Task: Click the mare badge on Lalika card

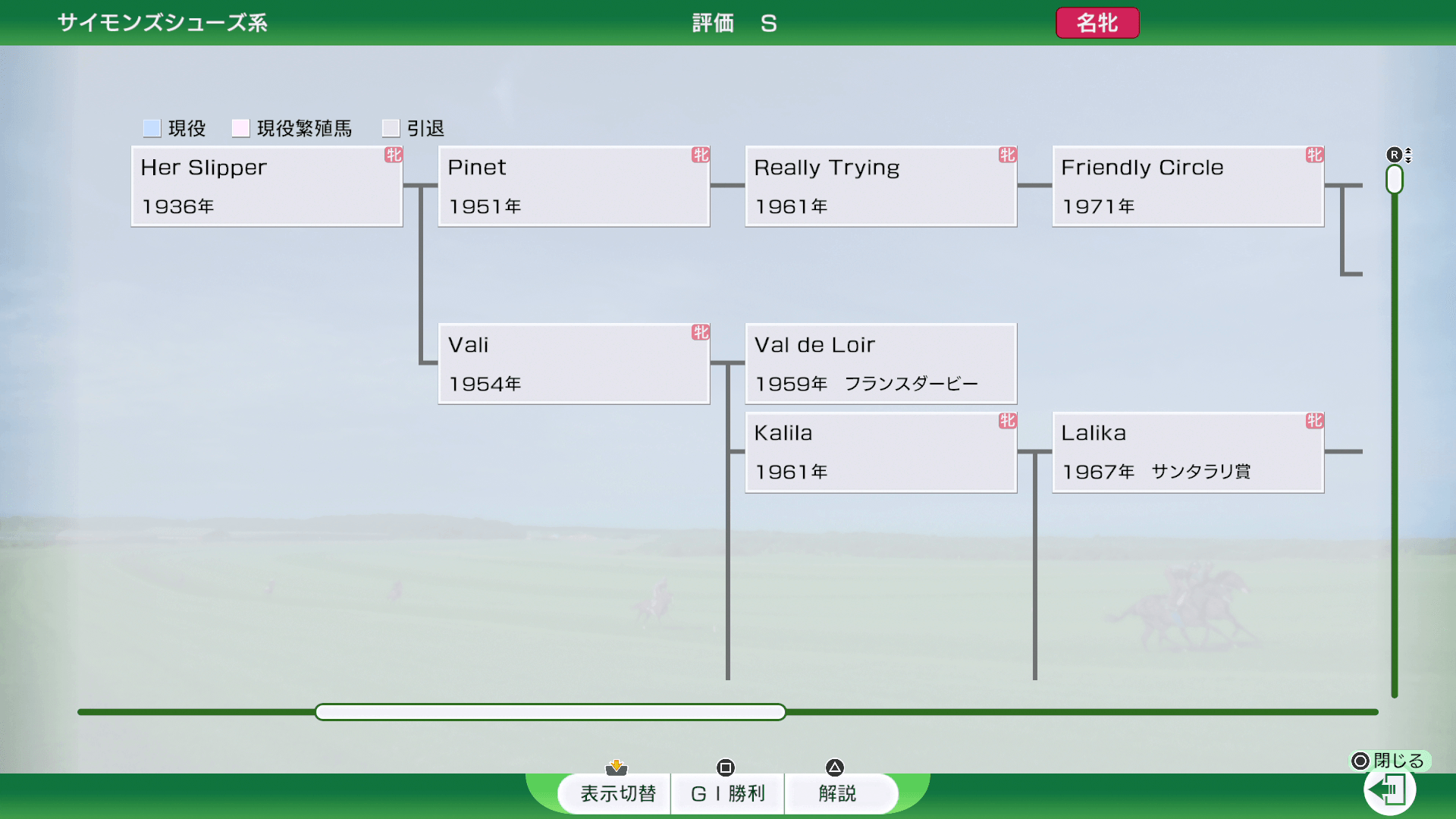Action: [x=1314, y=421]
